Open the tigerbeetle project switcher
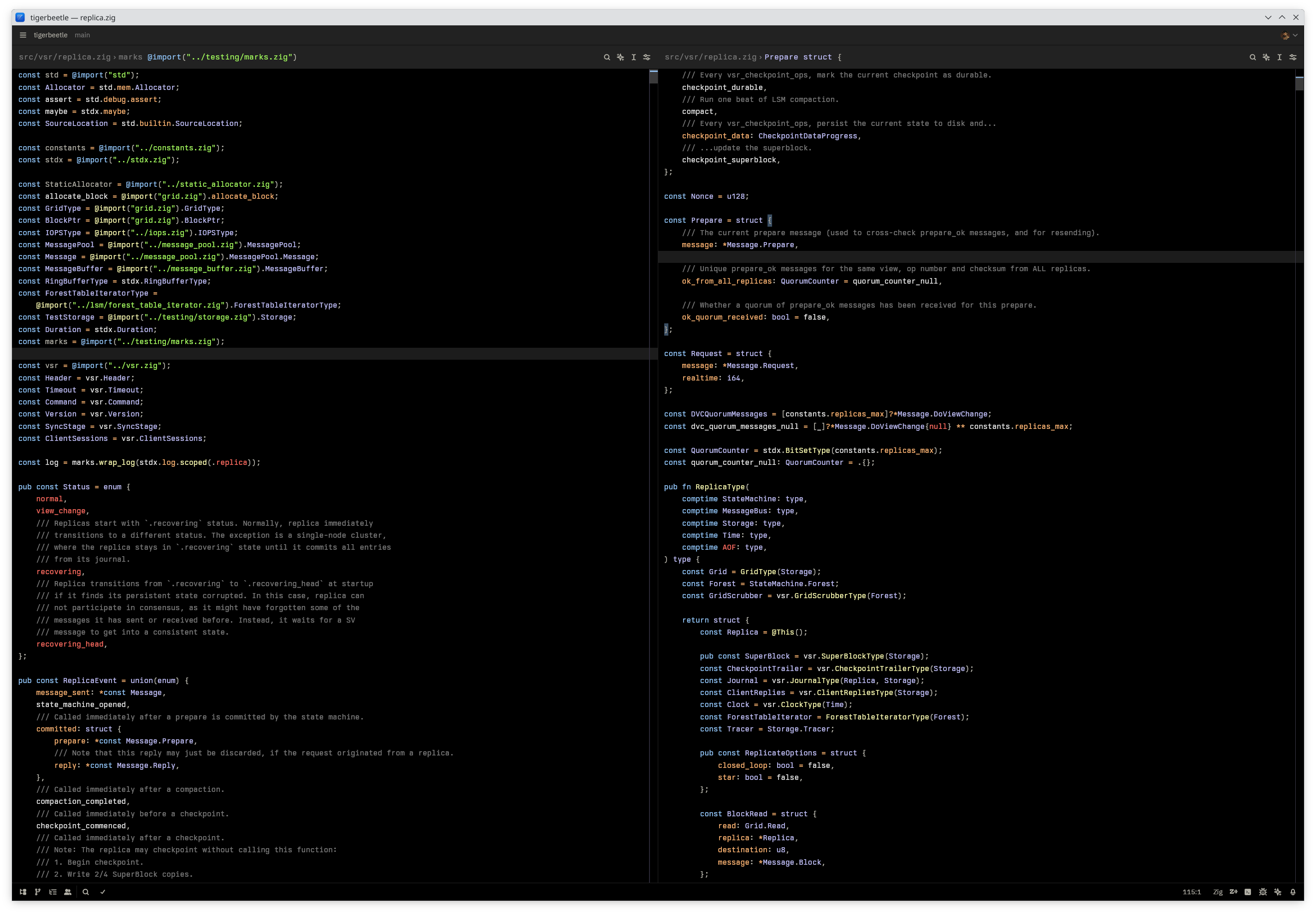This screenshot has height=915, width=1316. pos(50,35)
